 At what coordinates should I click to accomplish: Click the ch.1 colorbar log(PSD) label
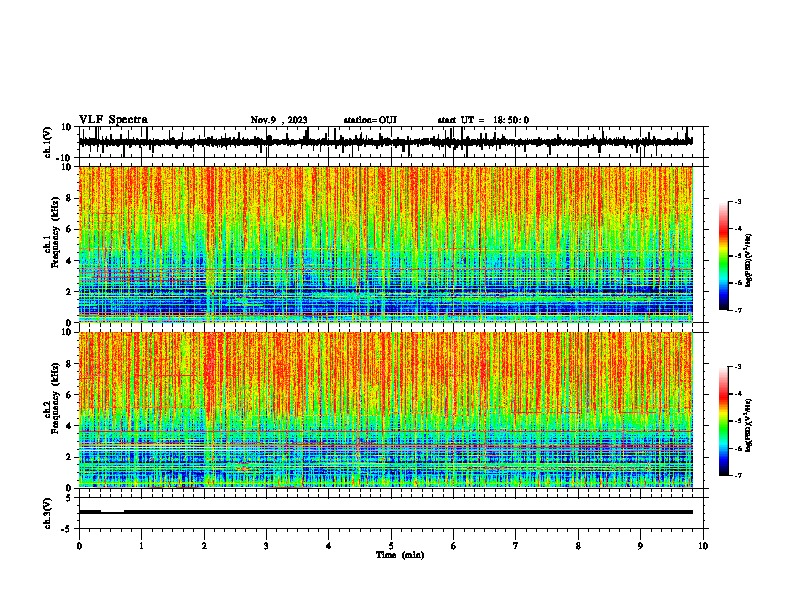[x=749, y=260]
